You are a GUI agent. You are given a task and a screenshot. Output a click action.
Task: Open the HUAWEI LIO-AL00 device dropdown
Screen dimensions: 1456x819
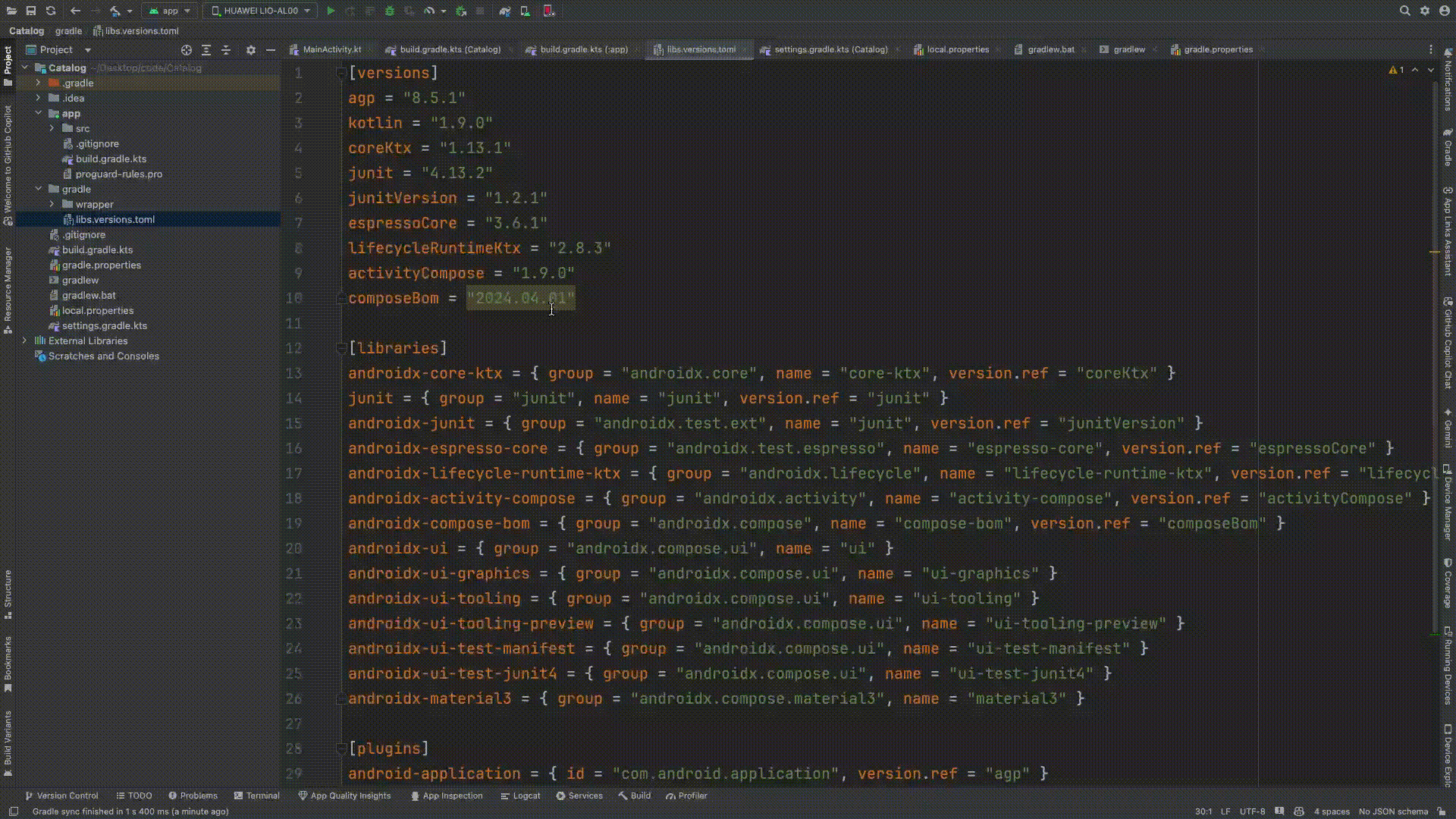[261, 11]
